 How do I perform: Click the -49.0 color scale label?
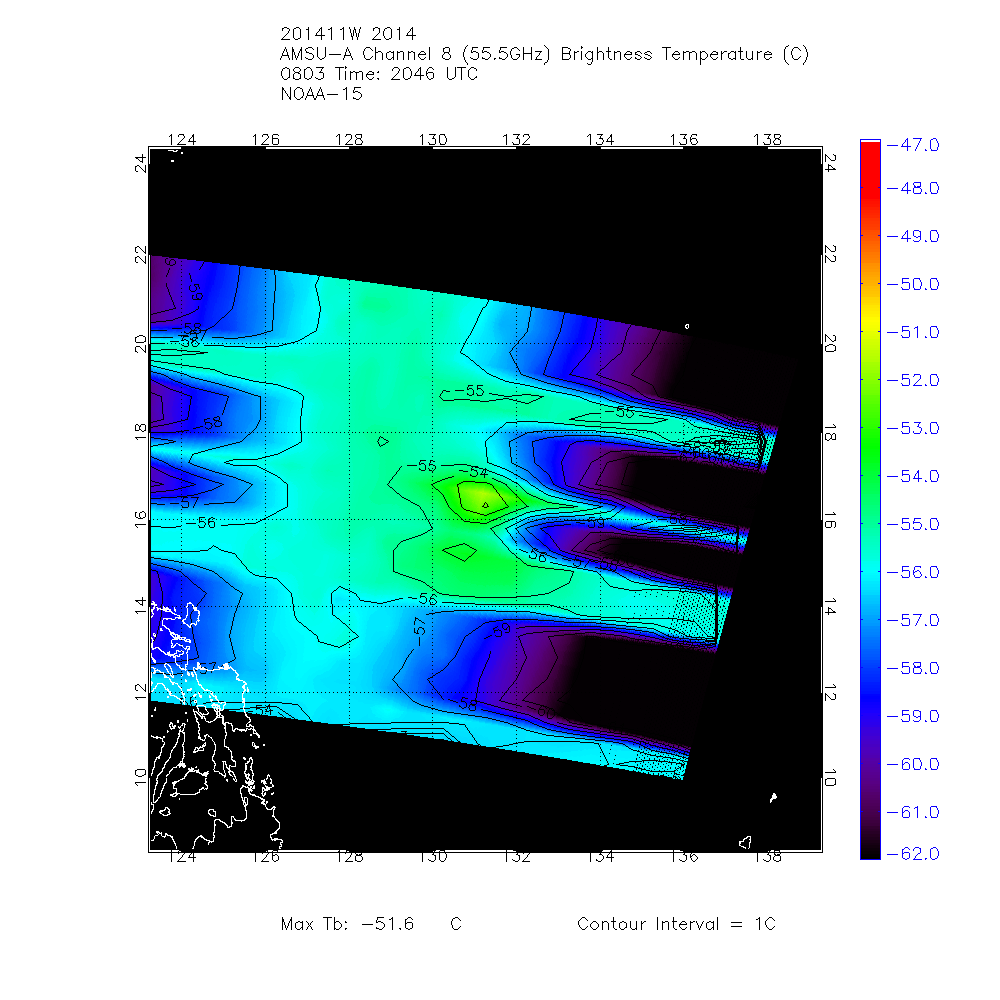click(913, 236)
